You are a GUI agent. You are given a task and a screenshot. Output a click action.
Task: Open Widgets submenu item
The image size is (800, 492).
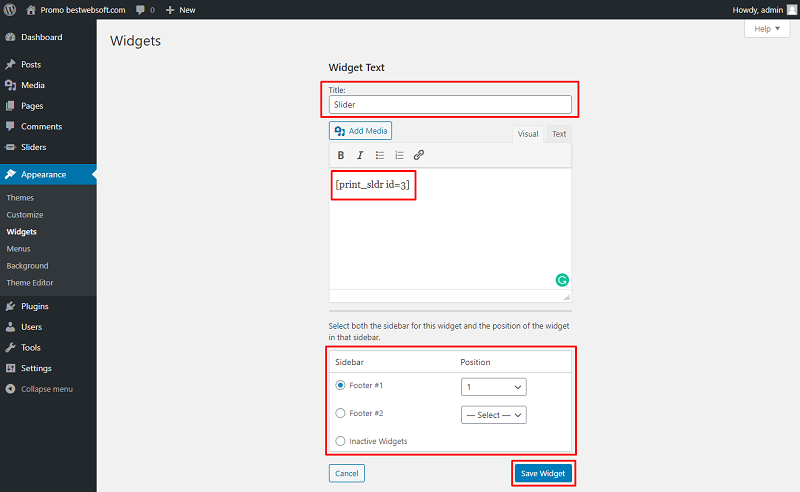tap(21, 232)
